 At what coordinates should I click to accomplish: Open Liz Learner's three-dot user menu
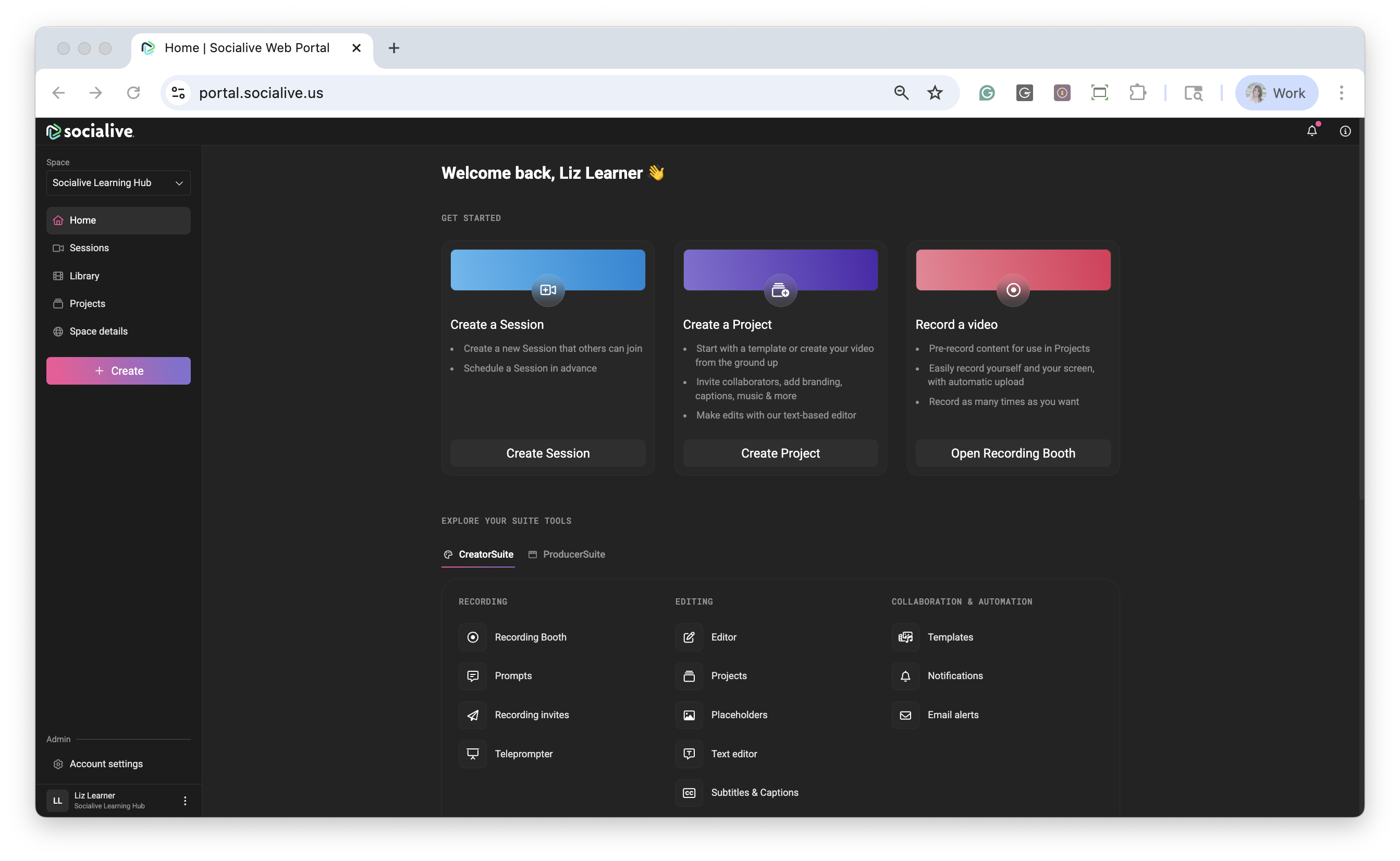(x=185, y=801)
